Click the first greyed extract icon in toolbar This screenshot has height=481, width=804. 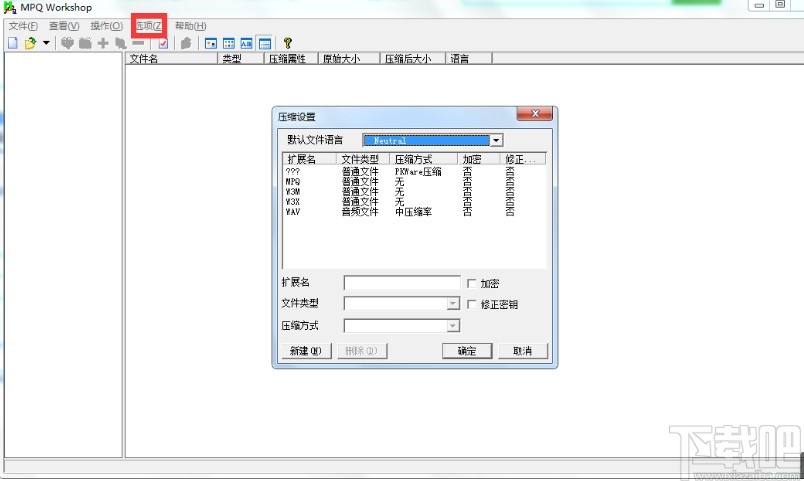click(67, 43)
